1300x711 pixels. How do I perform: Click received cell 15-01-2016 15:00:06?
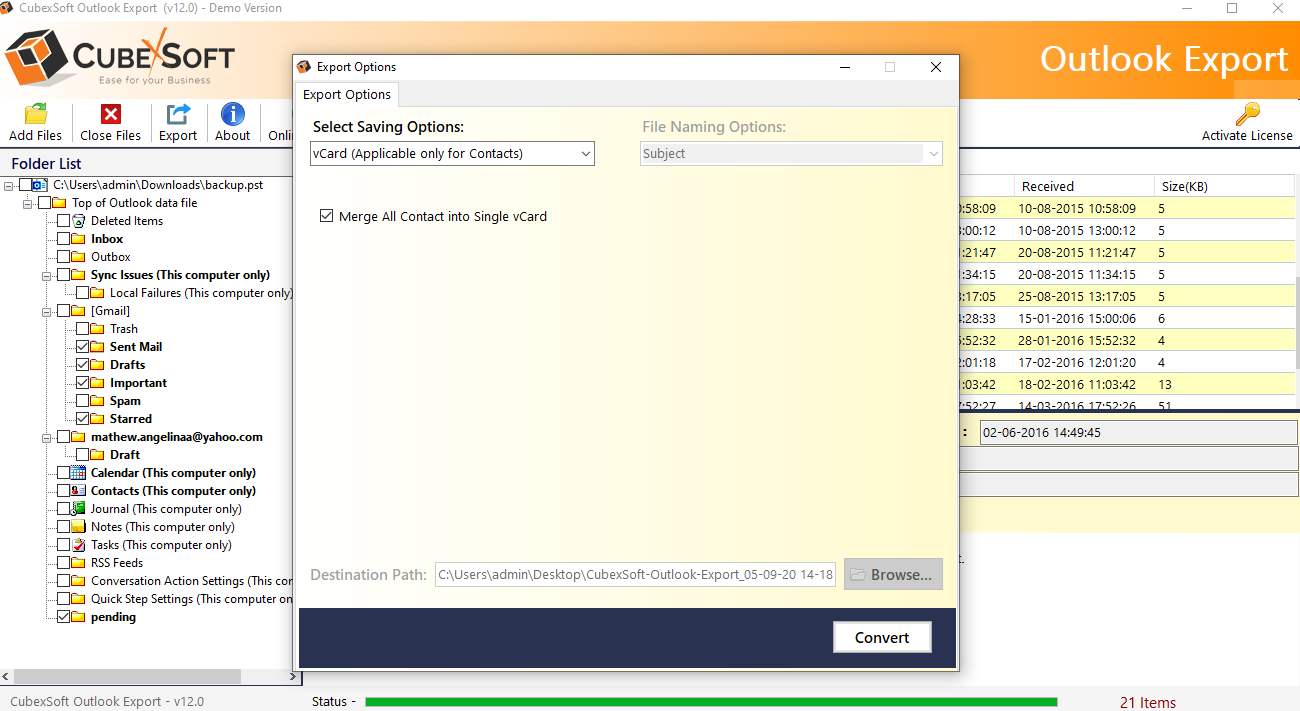coord(1077,319)
